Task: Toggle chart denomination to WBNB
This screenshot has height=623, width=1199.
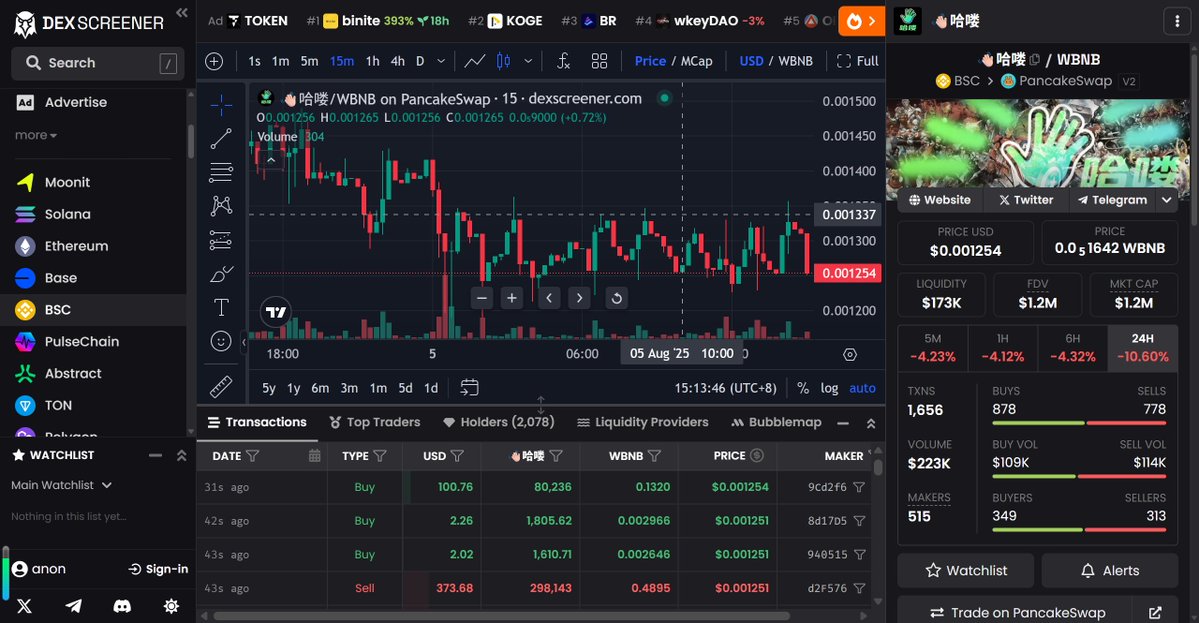Action: (795, 61)
